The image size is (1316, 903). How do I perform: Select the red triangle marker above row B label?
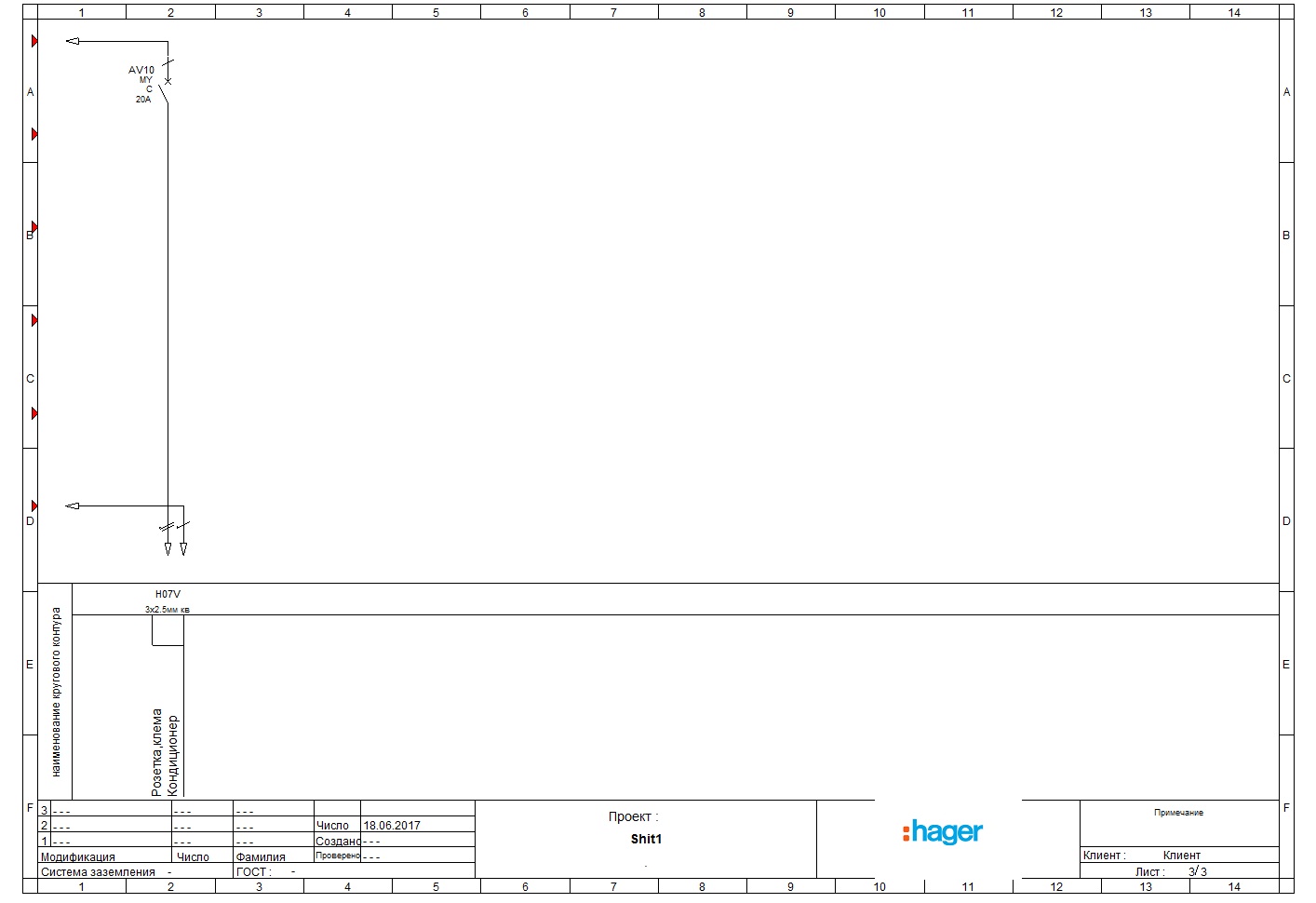pyautogui.click(x=34, y=226)
